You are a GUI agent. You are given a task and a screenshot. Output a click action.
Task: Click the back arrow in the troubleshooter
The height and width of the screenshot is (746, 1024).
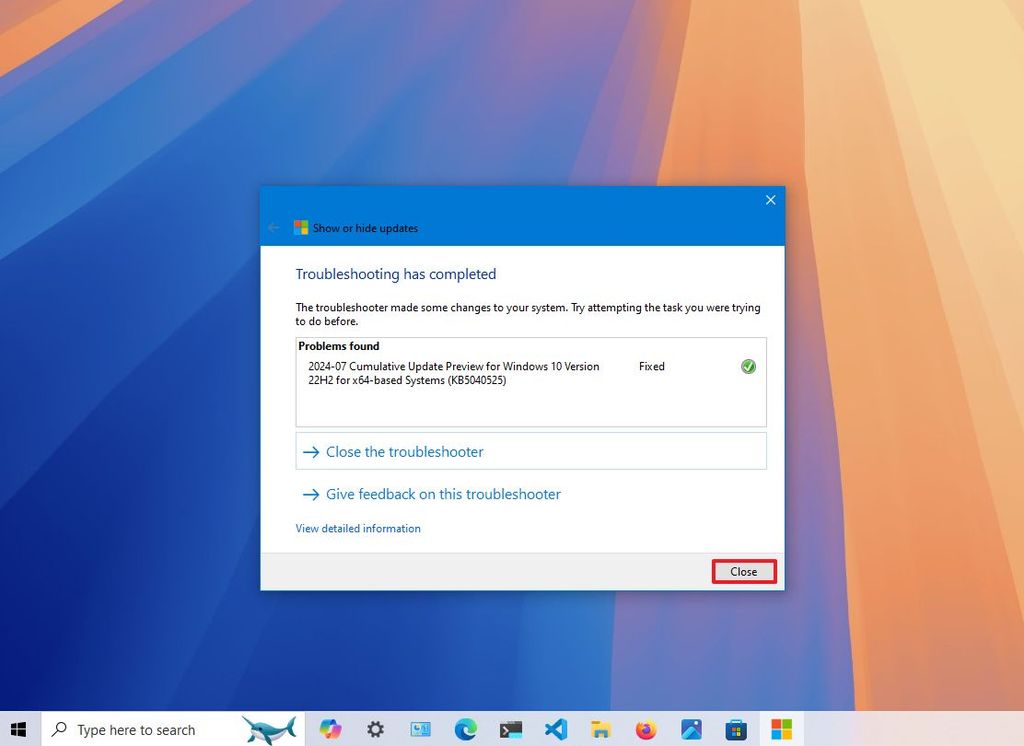click(273, 227)
